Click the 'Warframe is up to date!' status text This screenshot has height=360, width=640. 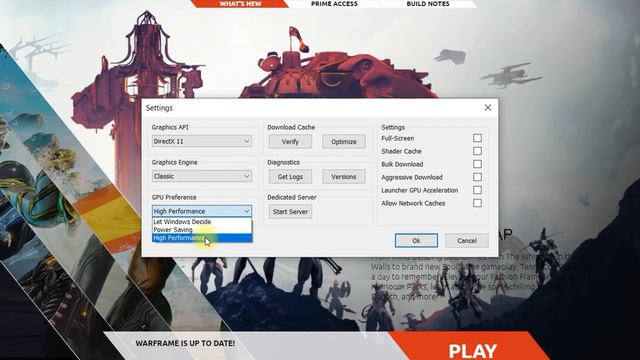pyautogui.click(x=185, y=343)
